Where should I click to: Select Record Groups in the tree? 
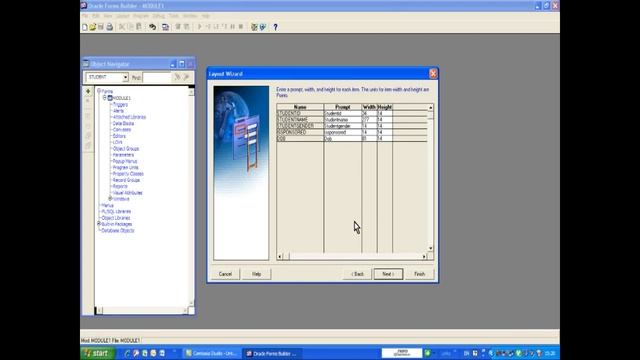coord(126,180)
